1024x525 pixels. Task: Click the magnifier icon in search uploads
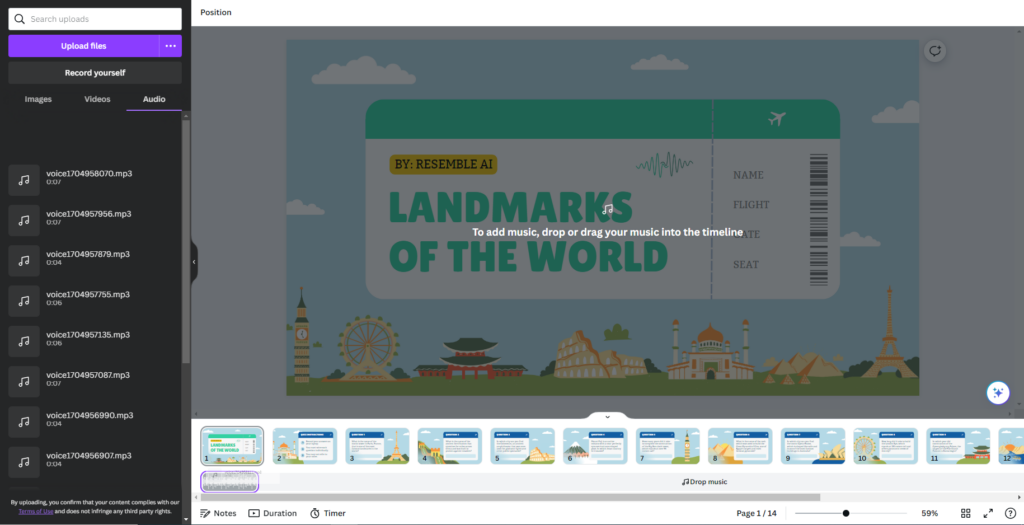point(20,19)
